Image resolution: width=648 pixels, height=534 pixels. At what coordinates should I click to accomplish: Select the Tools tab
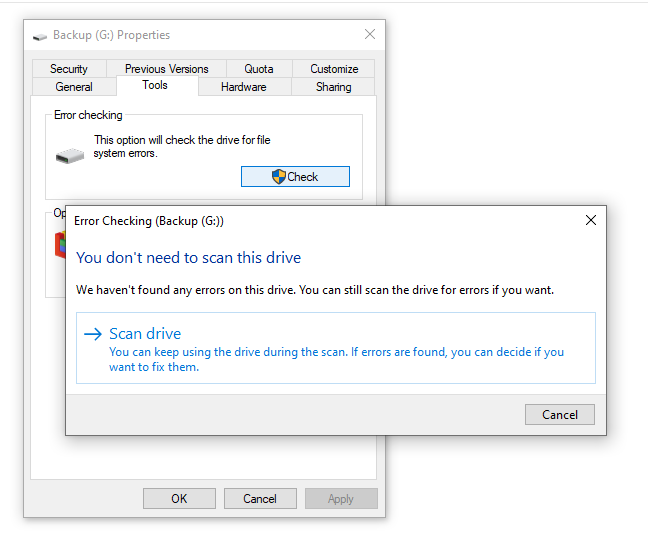(155, 85)
